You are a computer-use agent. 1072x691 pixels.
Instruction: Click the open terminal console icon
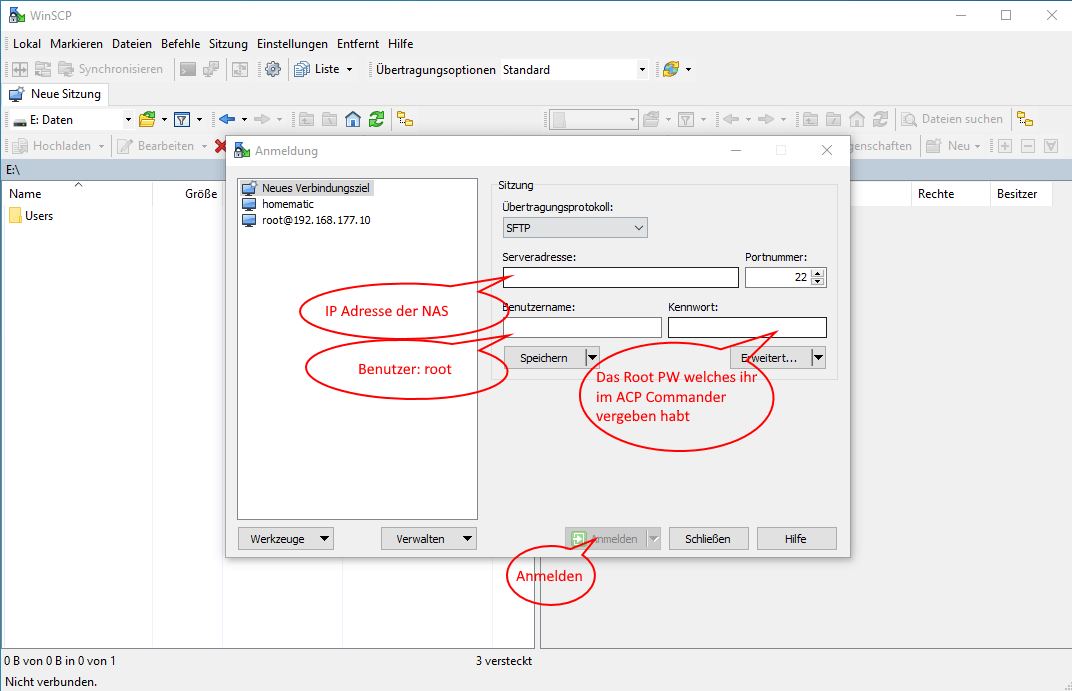(x=188, y=69)
